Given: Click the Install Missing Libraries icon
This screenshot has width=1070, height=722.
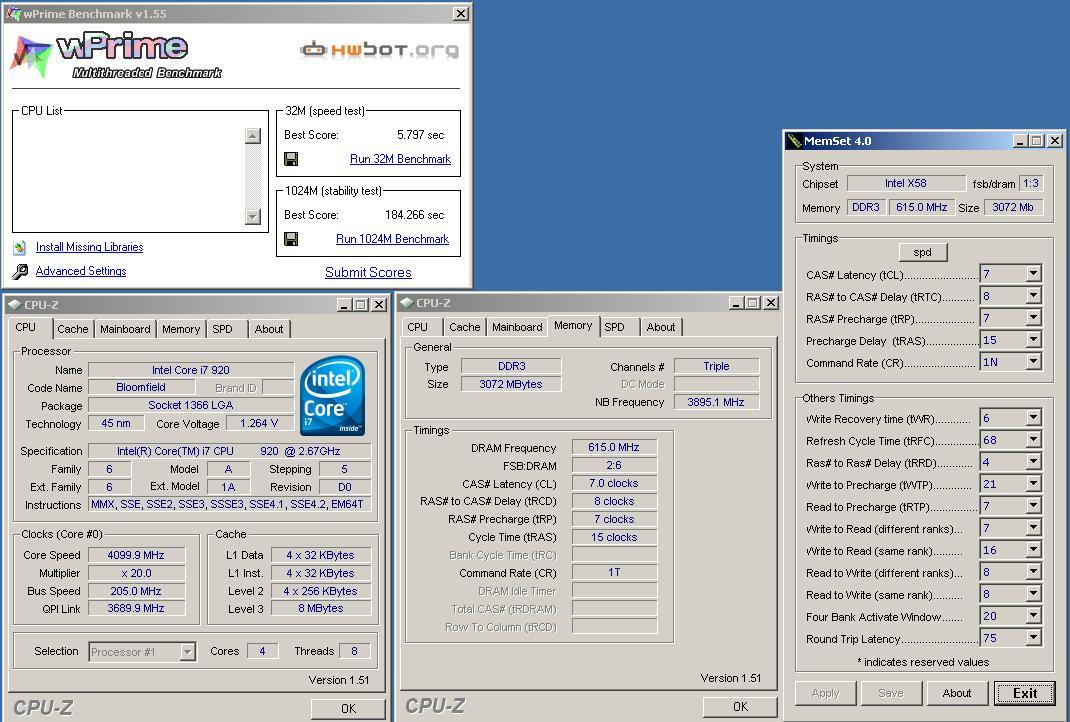Looking at the screenshot, I should [20, 247].
